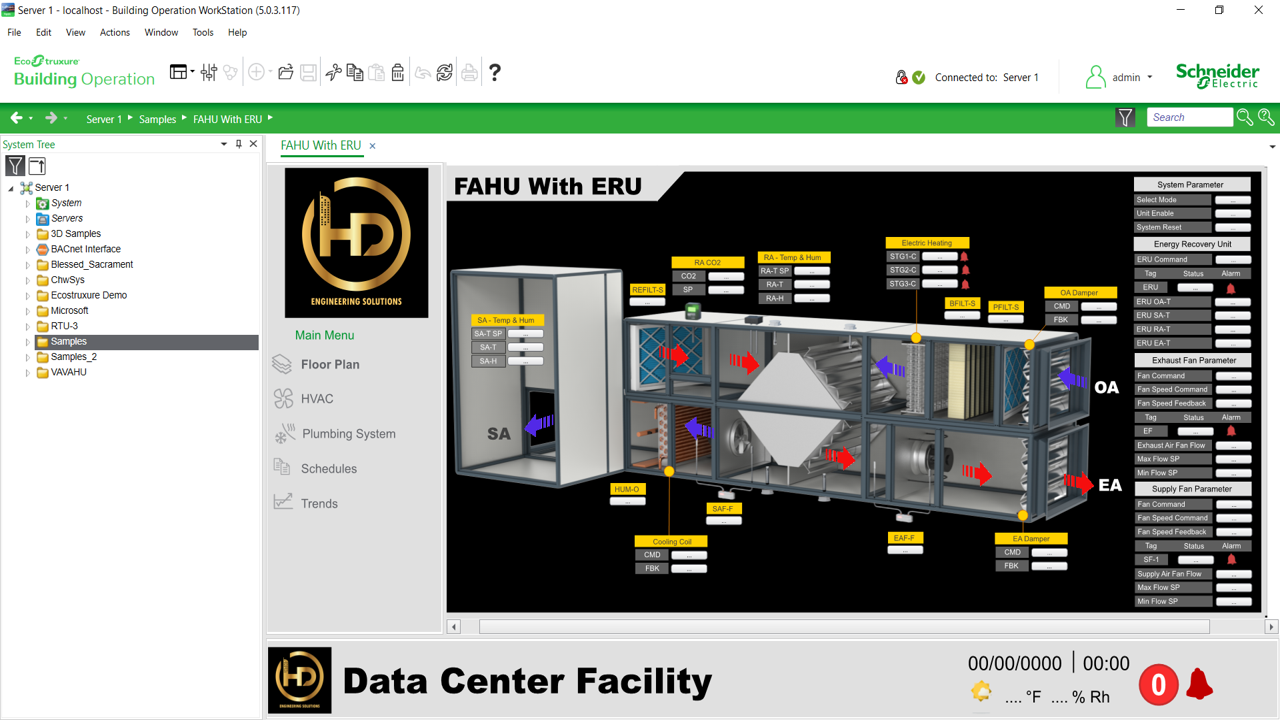Screen dimensions: 1280x720
Task: Click the refresh icon in toolbar
Action: tap(445, 73)
